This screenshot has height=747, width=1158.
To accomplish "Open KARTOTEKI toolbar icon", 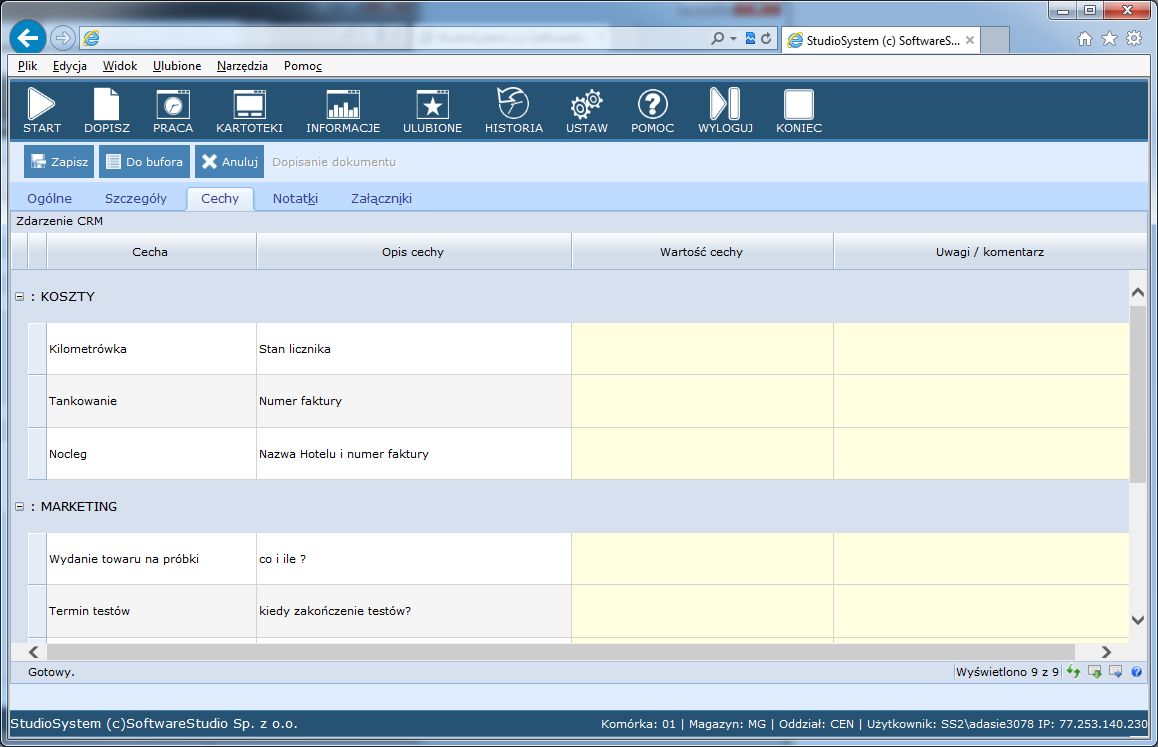I will tap(250, 104).
